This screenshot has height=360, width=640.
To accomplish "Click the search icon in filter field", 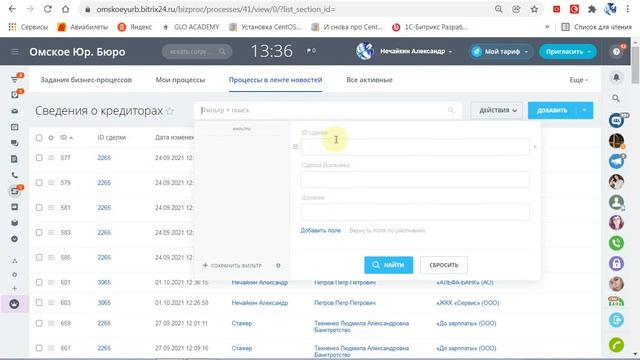I will click(451, 110).
